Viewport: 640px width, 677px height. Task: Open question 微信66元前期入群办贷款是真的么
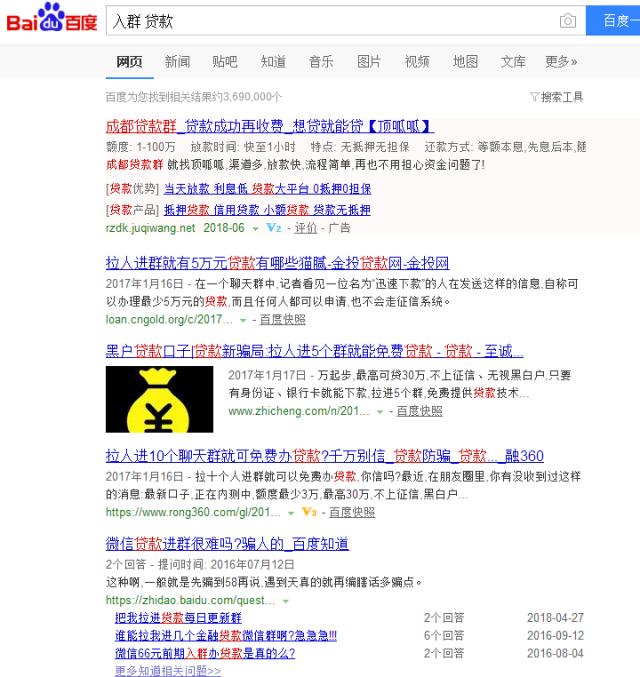205,653
